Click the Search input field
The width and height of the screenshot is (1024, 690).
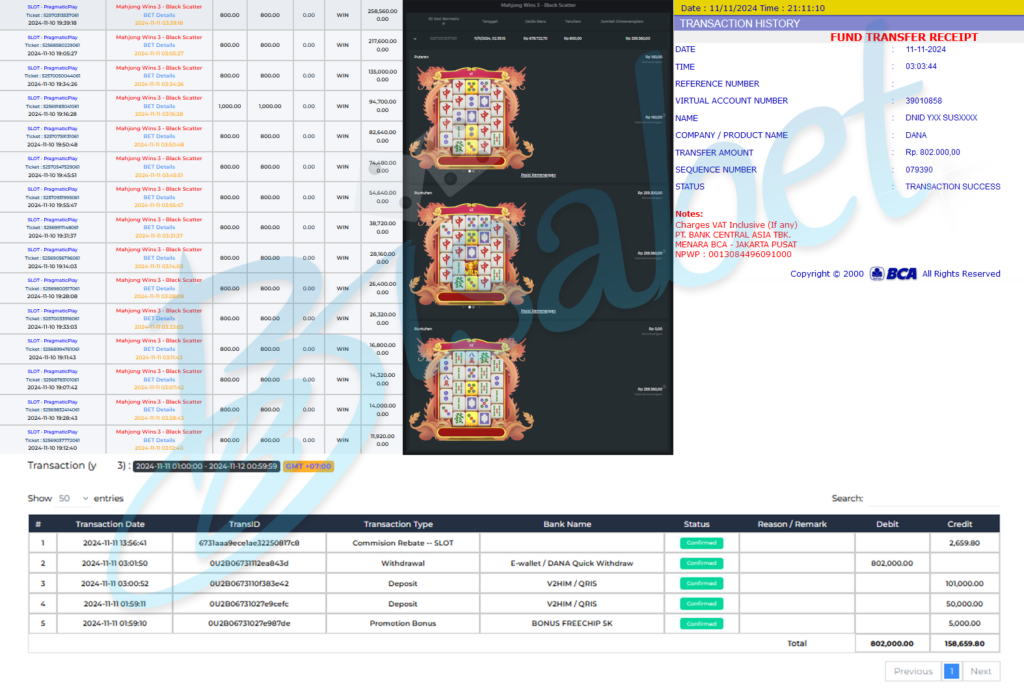tap(934, 498)
